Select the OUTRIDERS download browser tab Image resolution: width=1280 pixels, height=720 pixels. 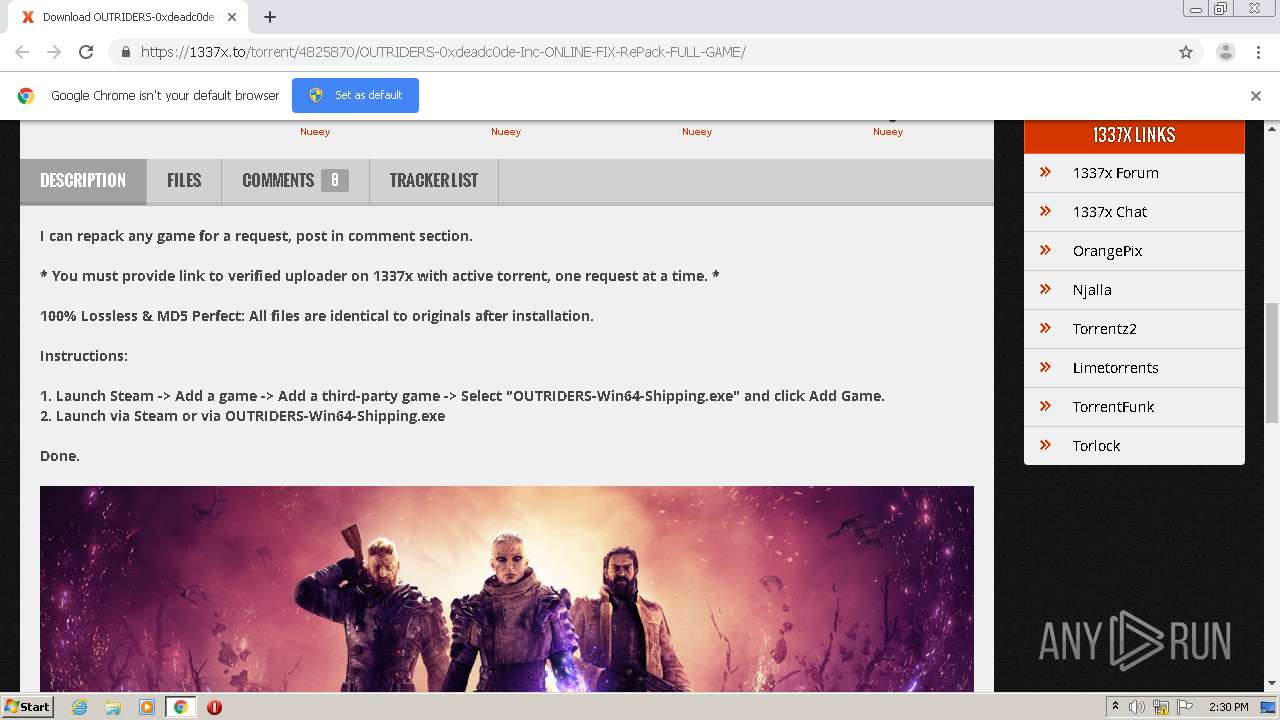pyautogui.click(x=128, y=17)
